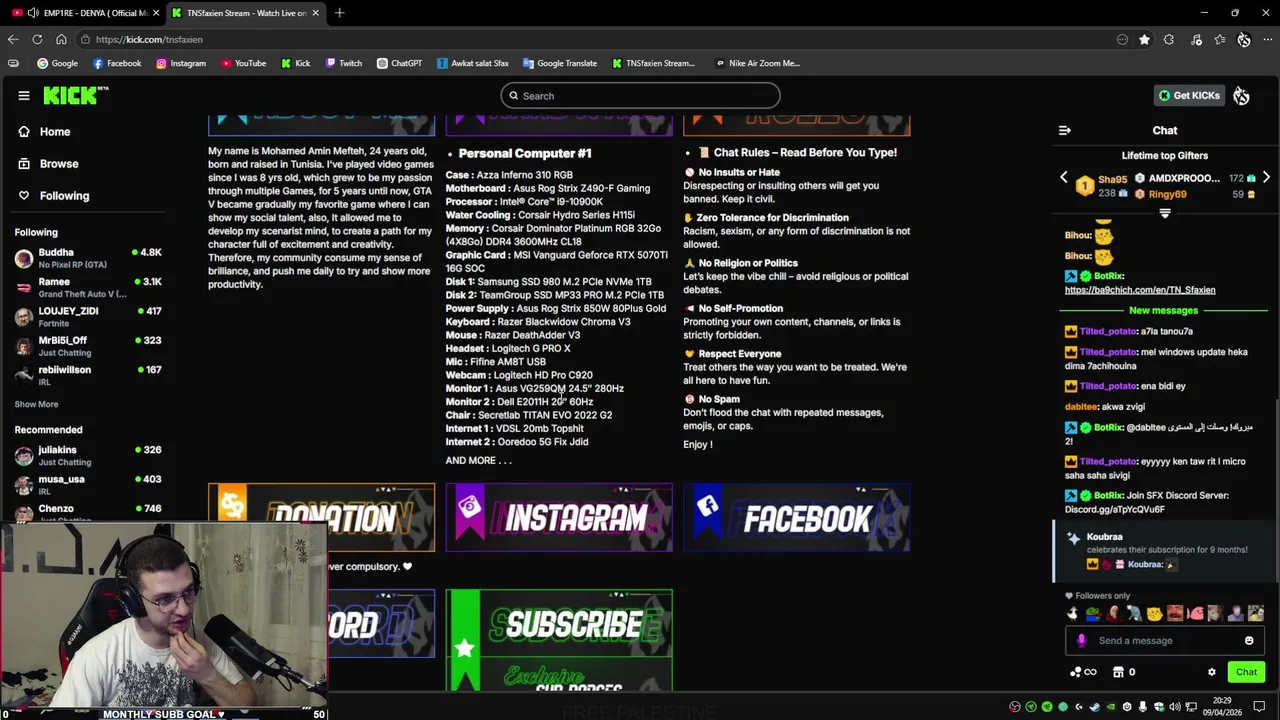Open juliakins recommended channel

click(88, 455)
